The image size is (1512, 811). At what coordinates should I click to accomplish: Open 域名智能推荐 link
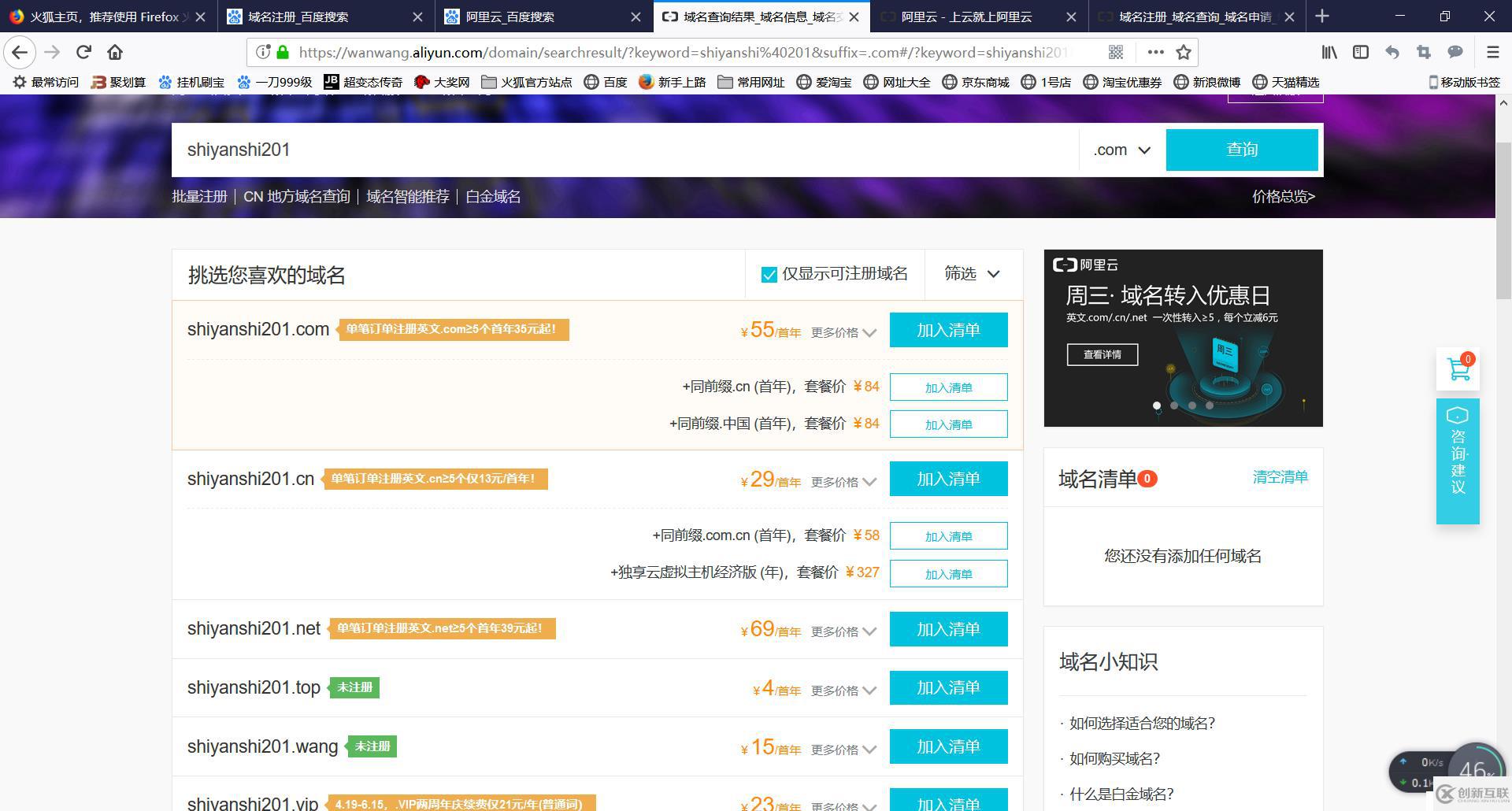coord(408,196)
